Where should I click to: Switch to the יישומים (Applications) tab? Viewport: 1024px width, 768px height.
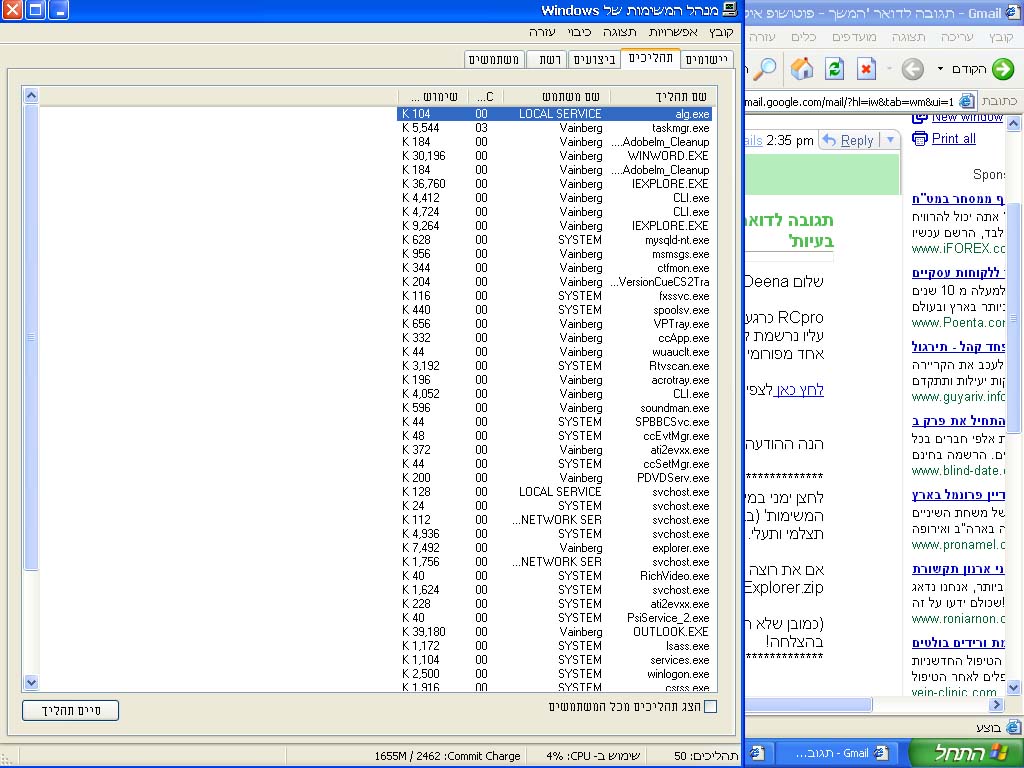pyautogui.click(x=708, y=60)
